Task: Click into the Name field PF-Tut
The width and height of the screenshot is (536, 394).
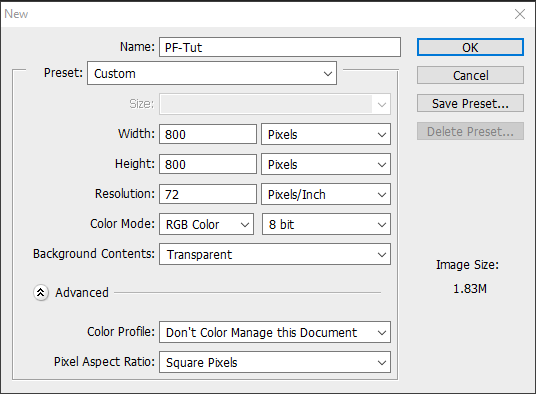Action: pyautogui.click(x=280, y=47)
